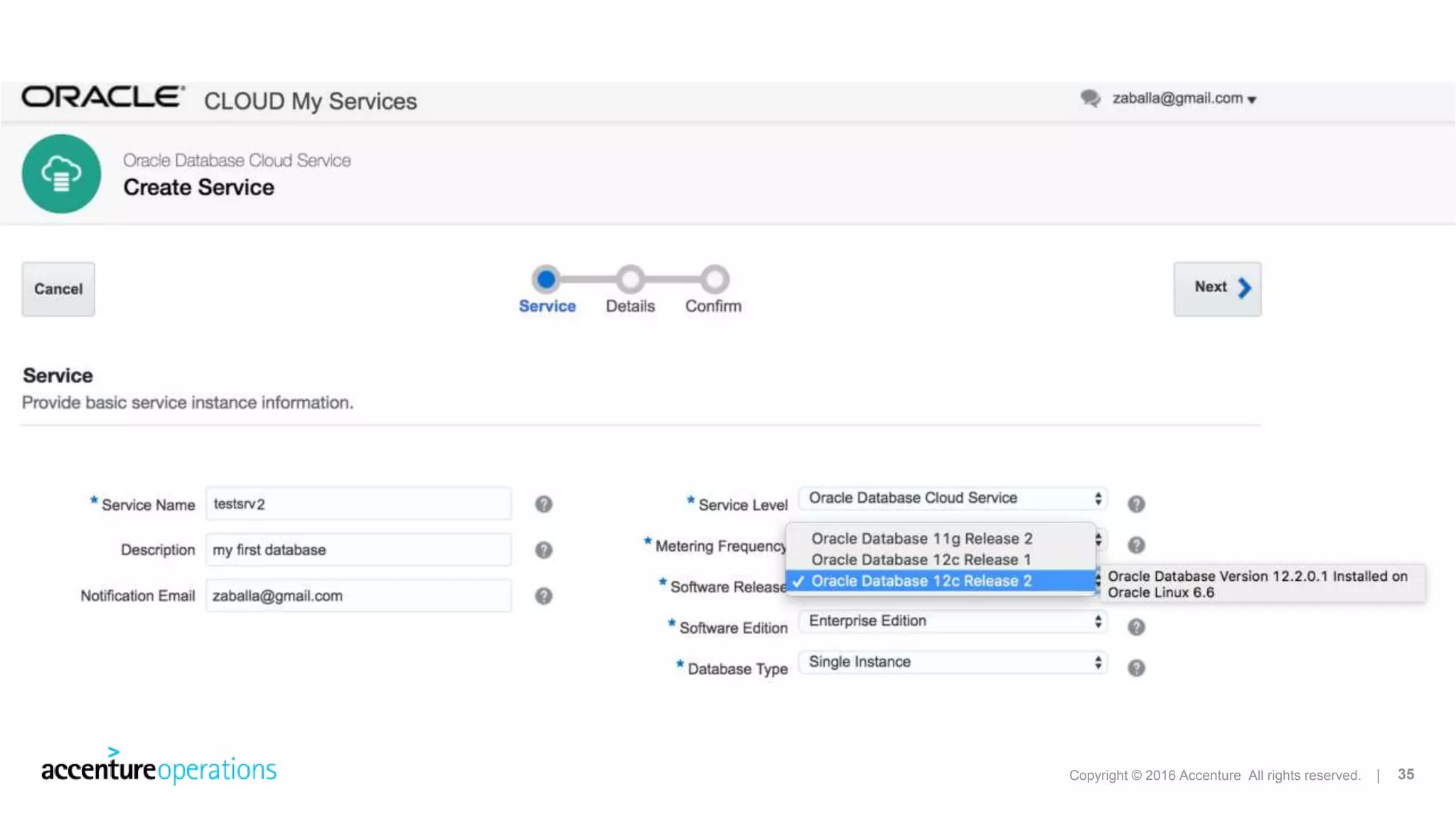This screenshot has width=1456, height=819.
Task: Expand the Software Edition dropdown
Action: click(952, 621)
